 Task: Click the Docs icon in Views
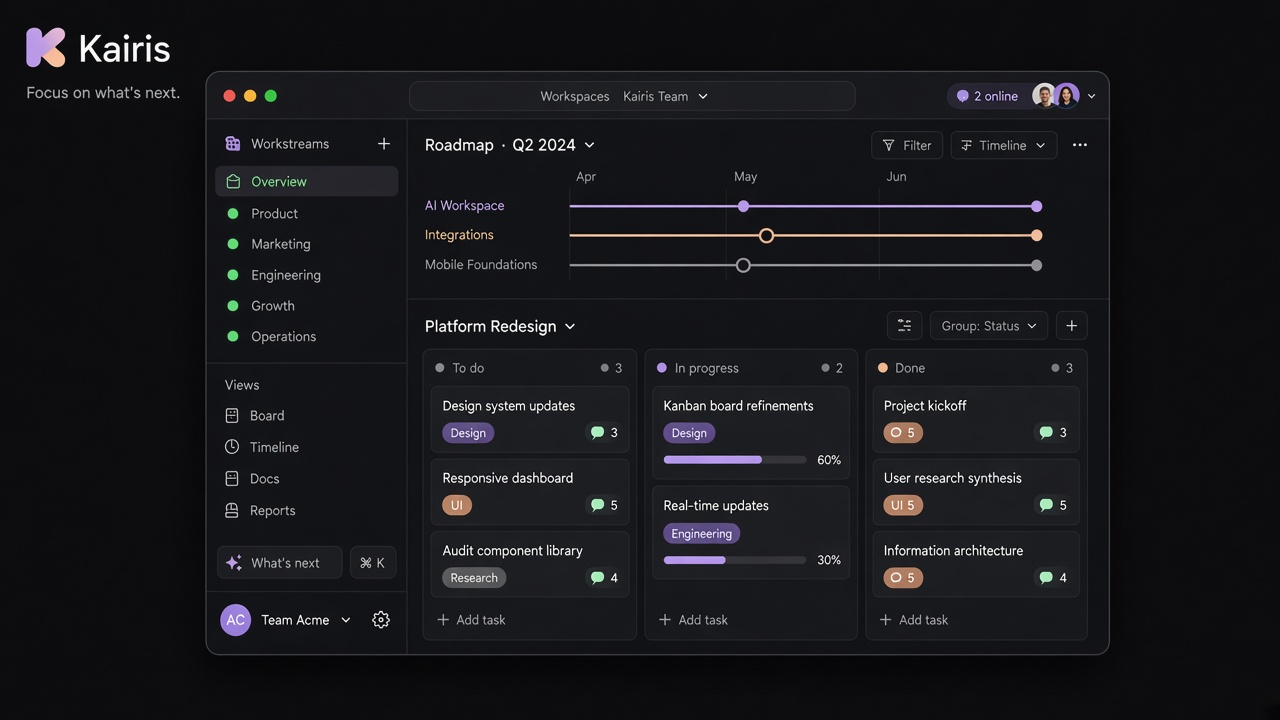232,479
